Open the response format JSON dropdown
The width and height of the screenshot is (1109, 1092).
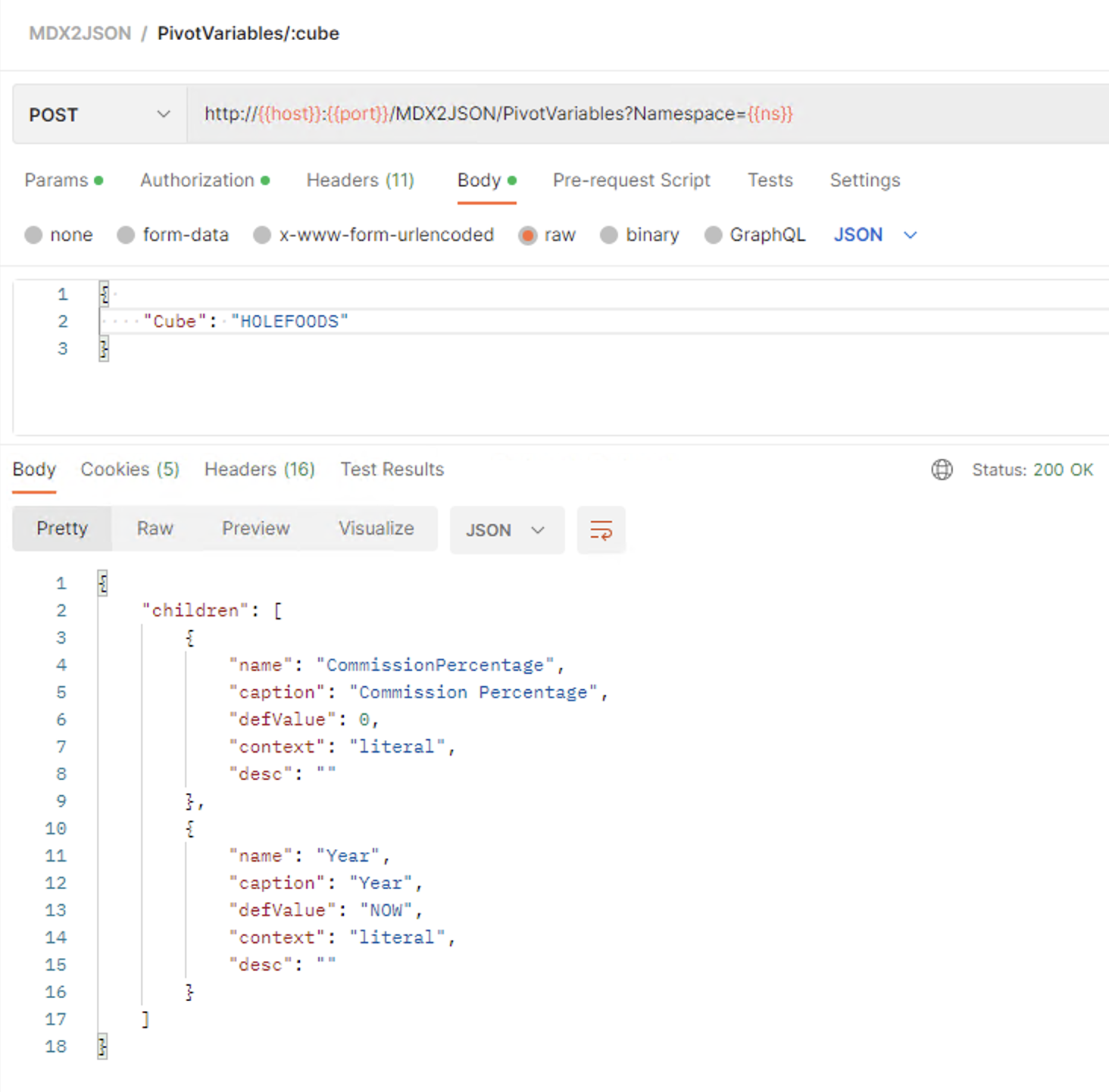coord(507,530)
